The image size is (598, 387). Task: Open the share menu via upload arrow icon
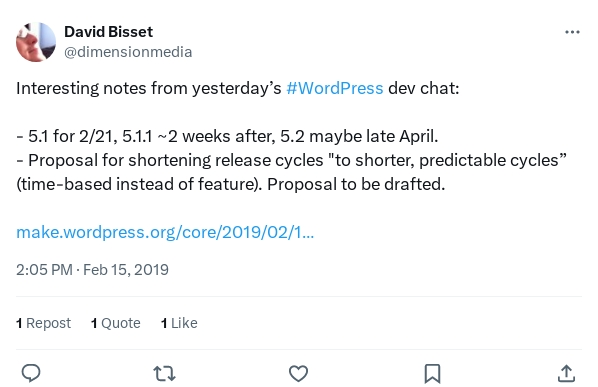click(566, 373)
